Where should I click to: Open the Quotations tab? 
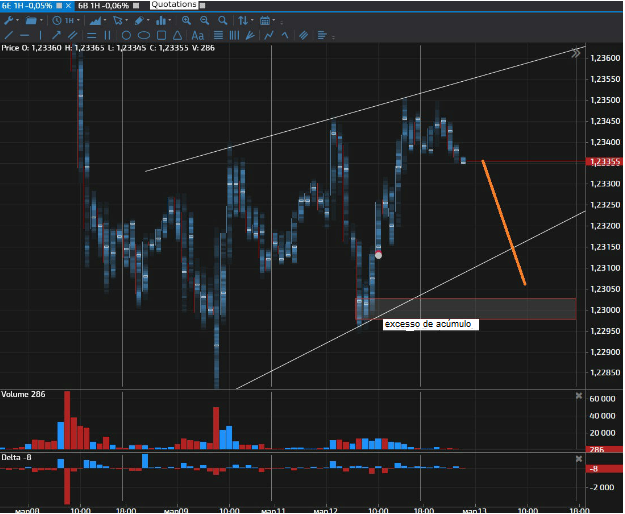click(173, 5)
